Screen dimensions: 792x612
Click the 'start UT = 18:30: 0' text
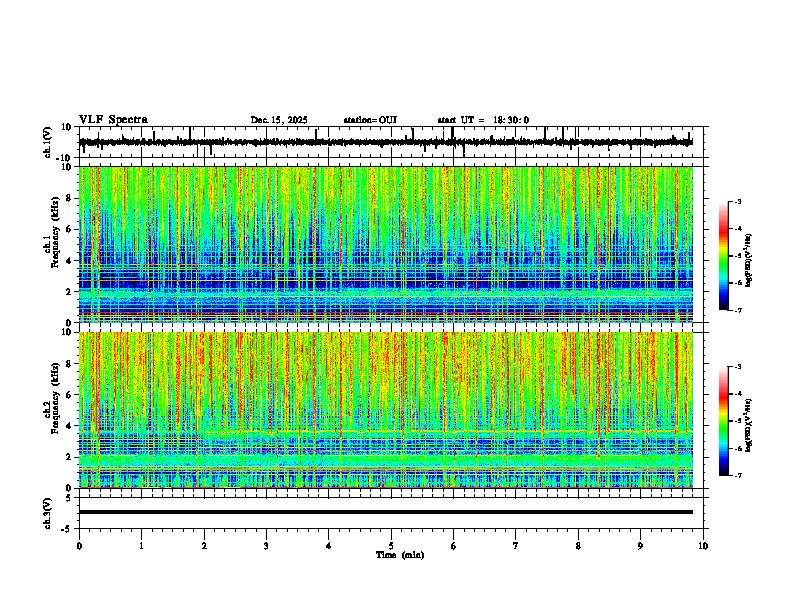483,120
